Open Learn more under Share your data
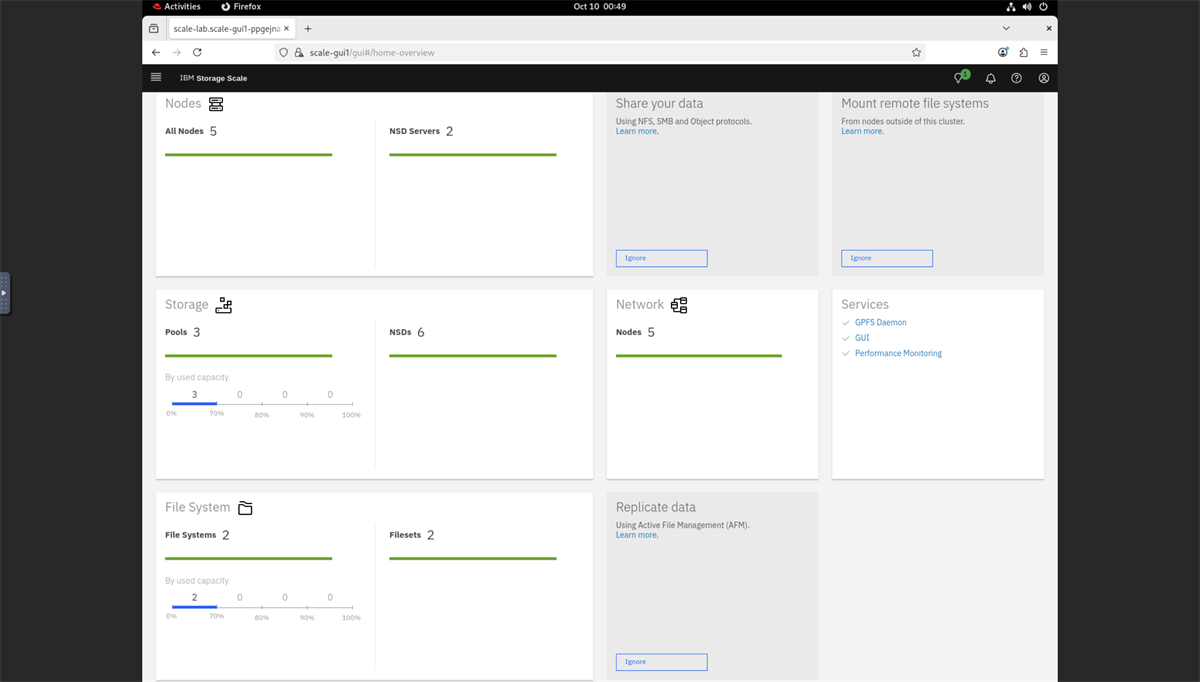 (636, 131)
